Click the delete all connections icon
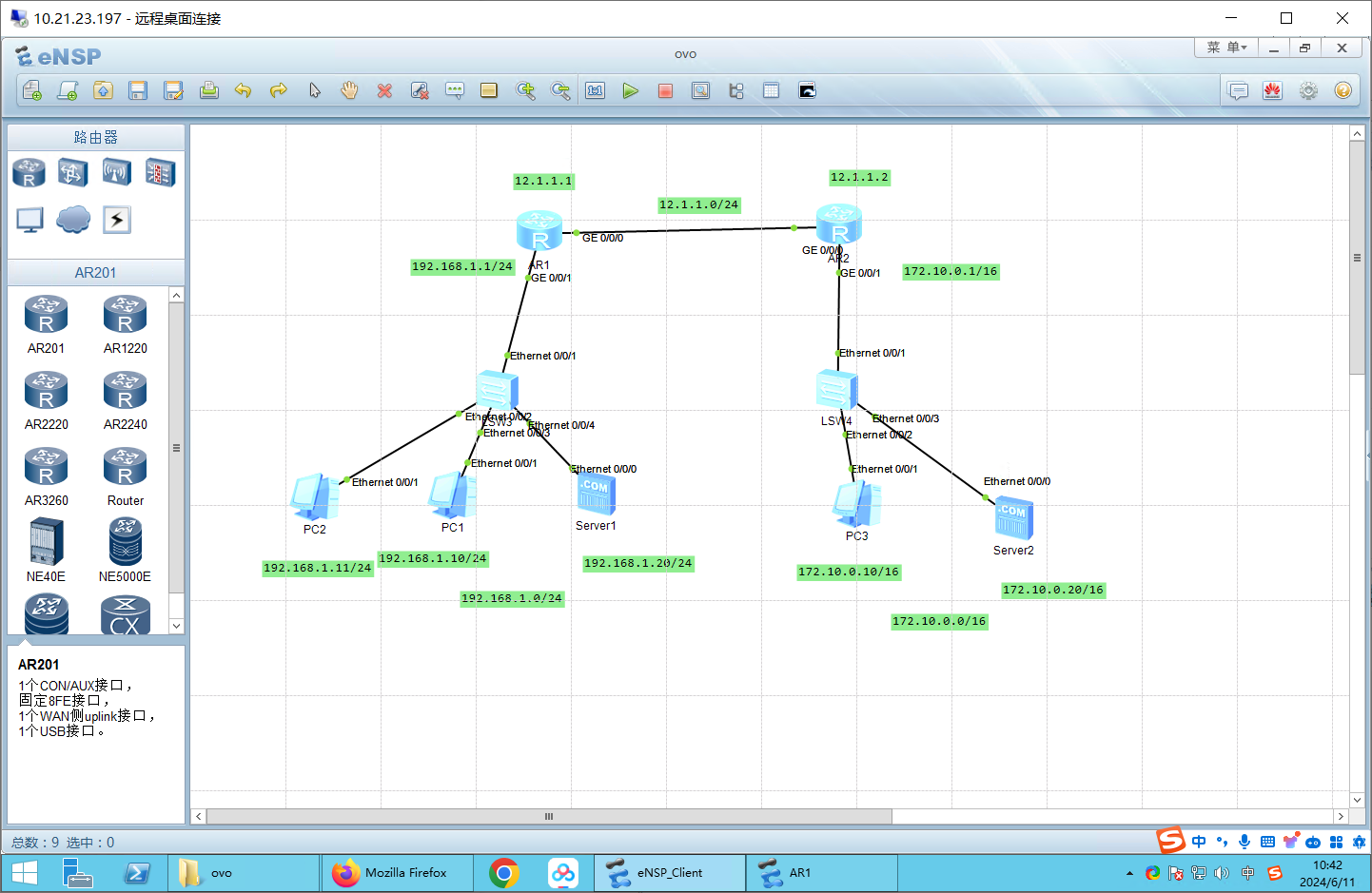Image resolution: width=1372 pixels, height=893 pixels. coord(420,90)
